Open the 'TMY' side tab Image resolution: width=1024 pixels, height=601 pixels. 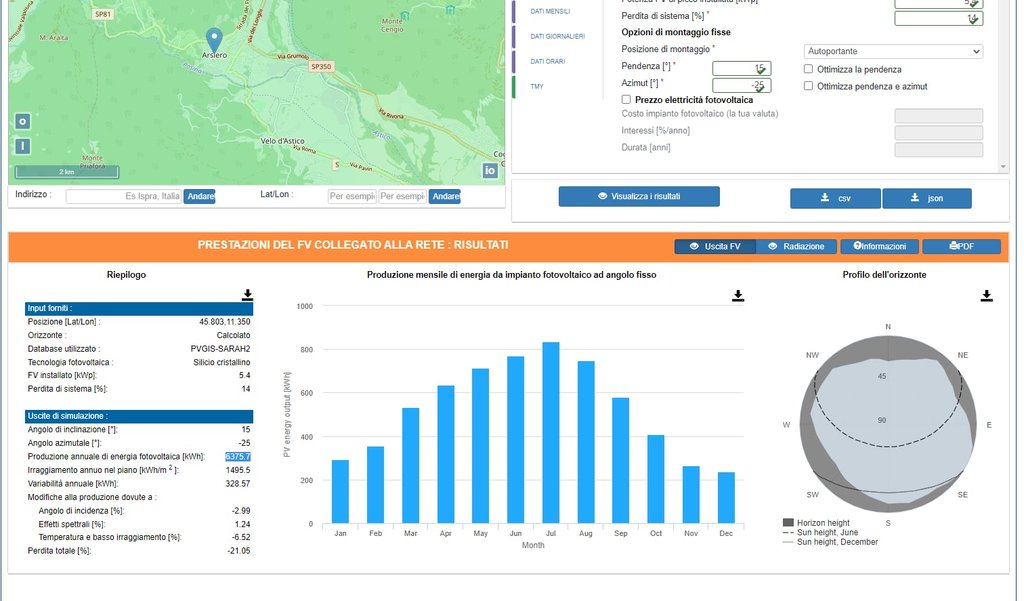click(537, 87)
